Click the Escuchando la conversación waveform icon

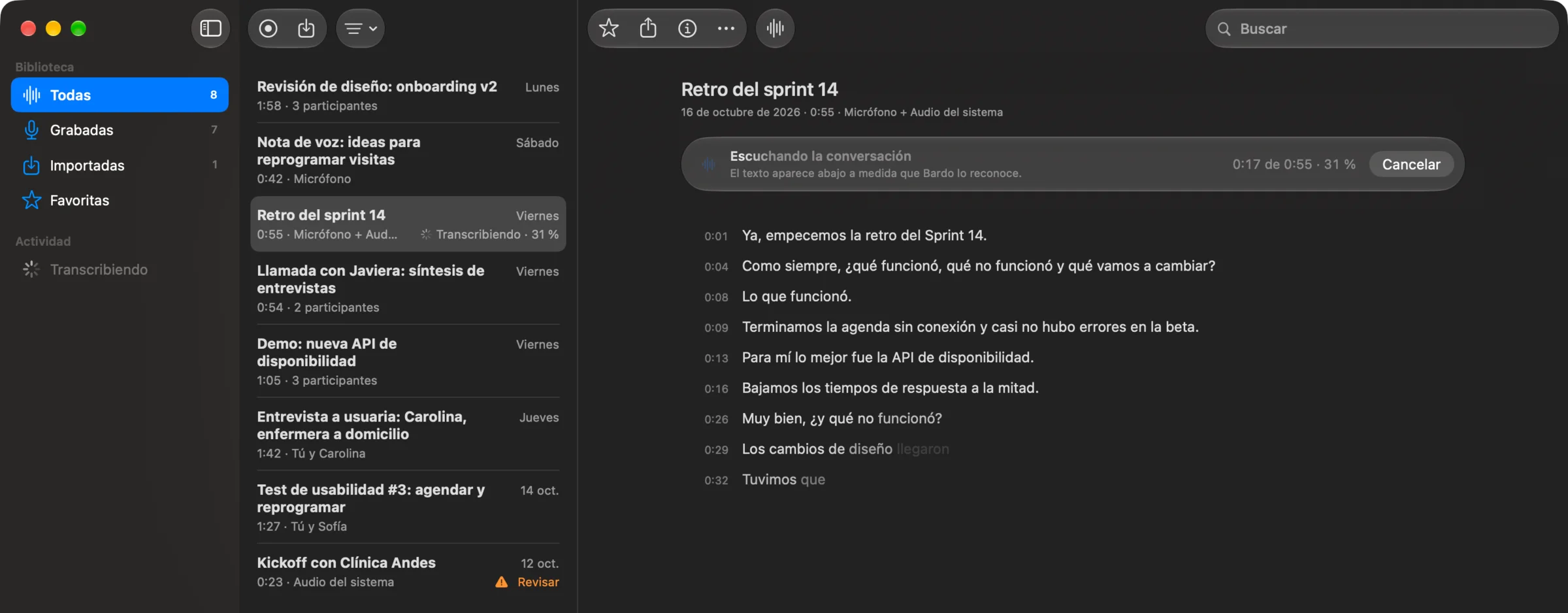709,164
